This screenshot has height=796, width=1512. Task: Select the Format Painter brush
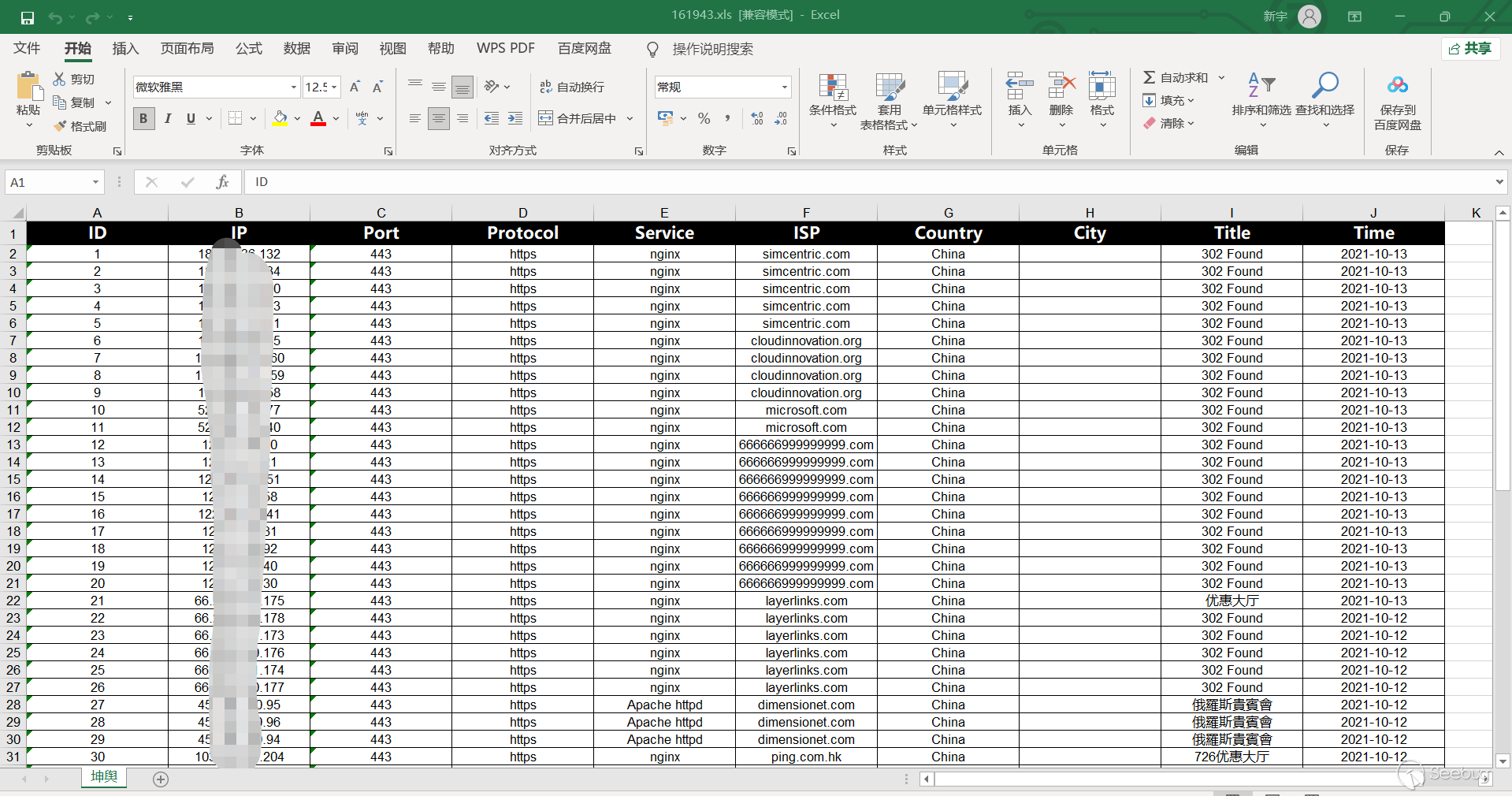pos(60,126)
